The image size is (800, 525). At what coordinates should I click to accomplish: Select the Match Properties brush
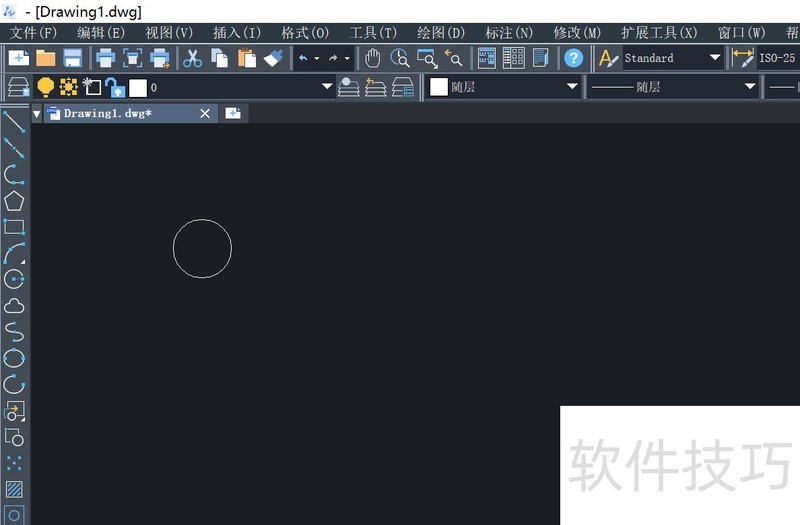[273, 58]
